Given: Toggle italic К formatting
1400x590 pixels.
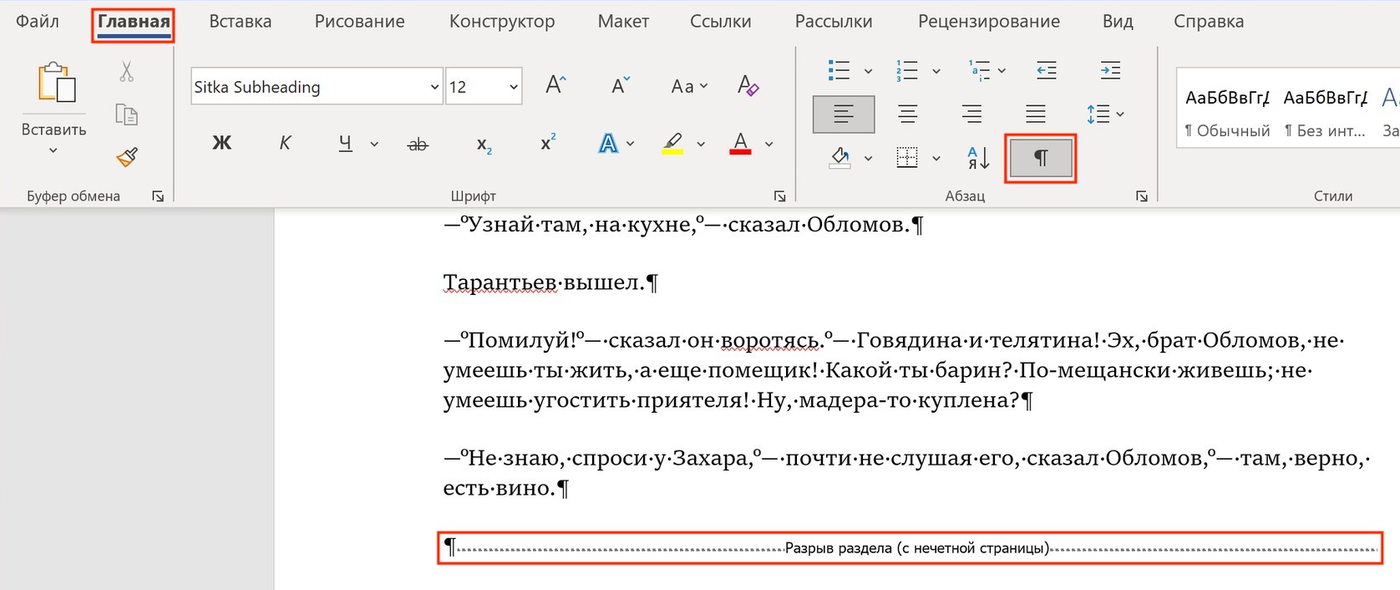Looking at the screenshot, I should [x=285, y=144].
